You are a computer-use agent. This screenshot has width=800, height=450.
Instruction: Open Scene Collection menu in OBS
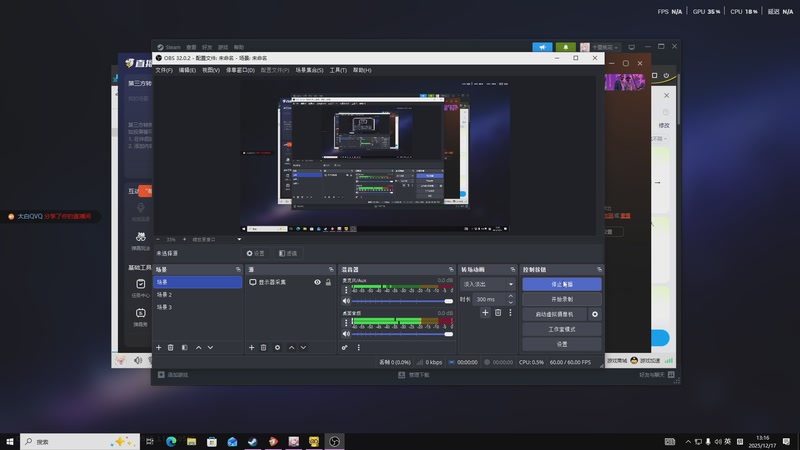tap(309, 70)
